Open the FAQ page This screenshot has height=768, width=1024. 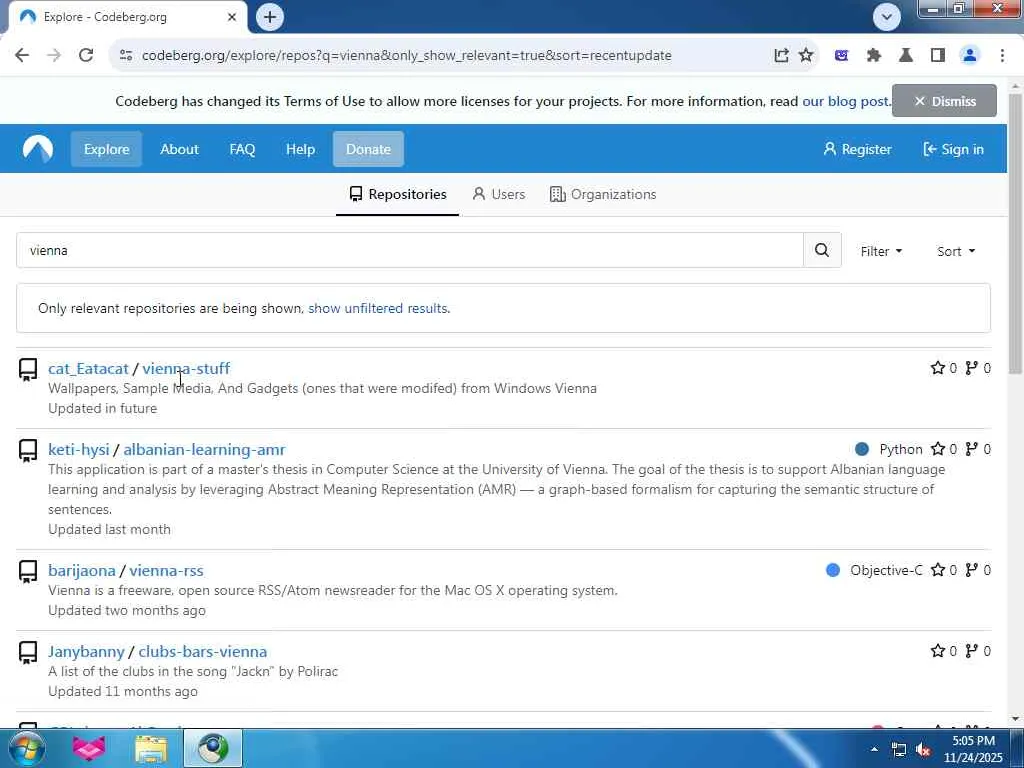click(242, 149)
